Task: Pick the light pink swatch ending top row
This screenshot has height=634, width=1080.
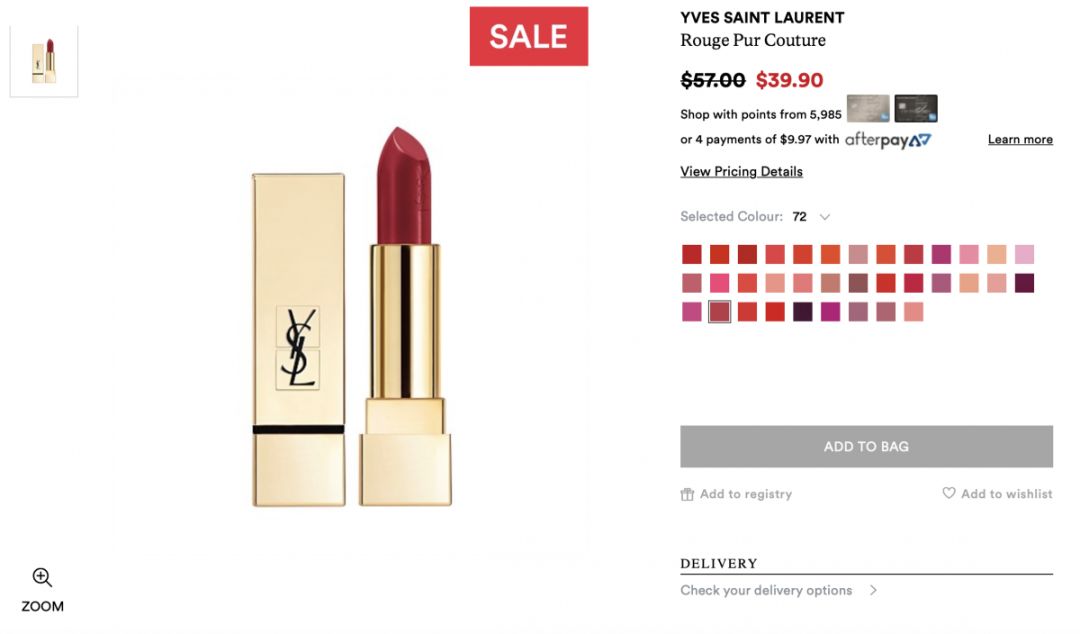Action: (1024, 254)
